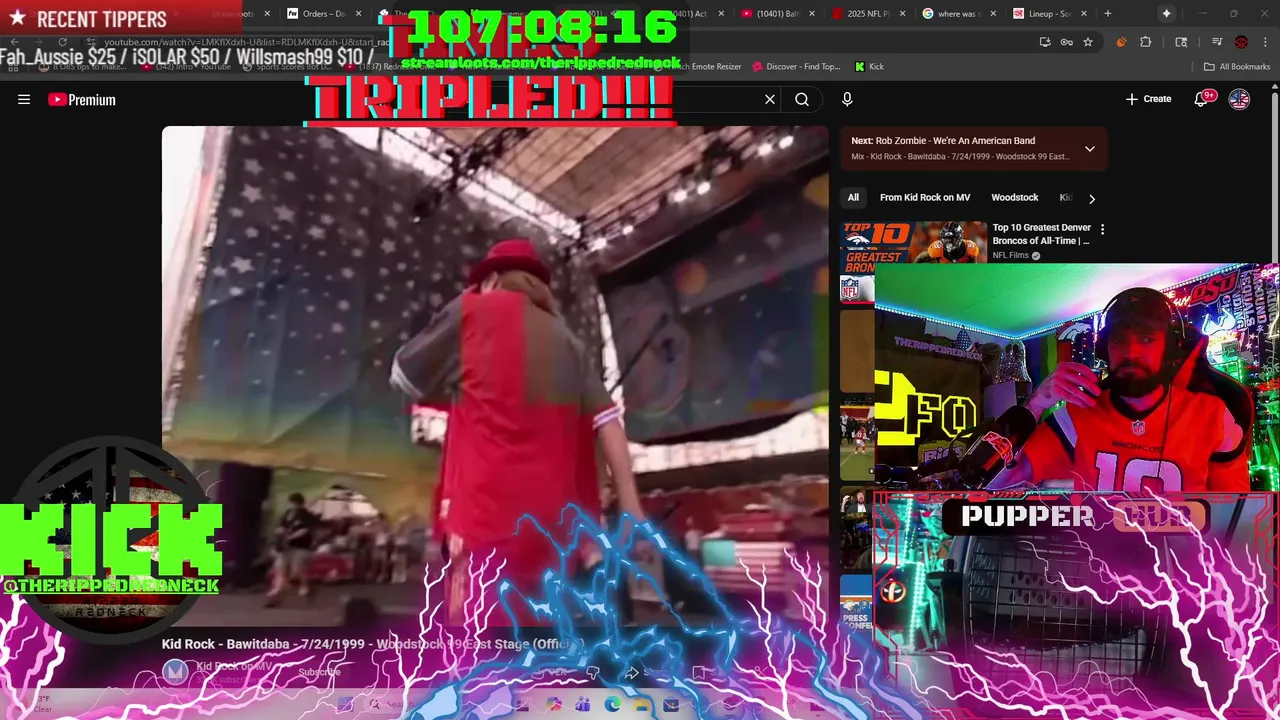Open the password key icon in address bar
The width and height of the screenshot is (1280, 720).
(x=1067, y=42)
